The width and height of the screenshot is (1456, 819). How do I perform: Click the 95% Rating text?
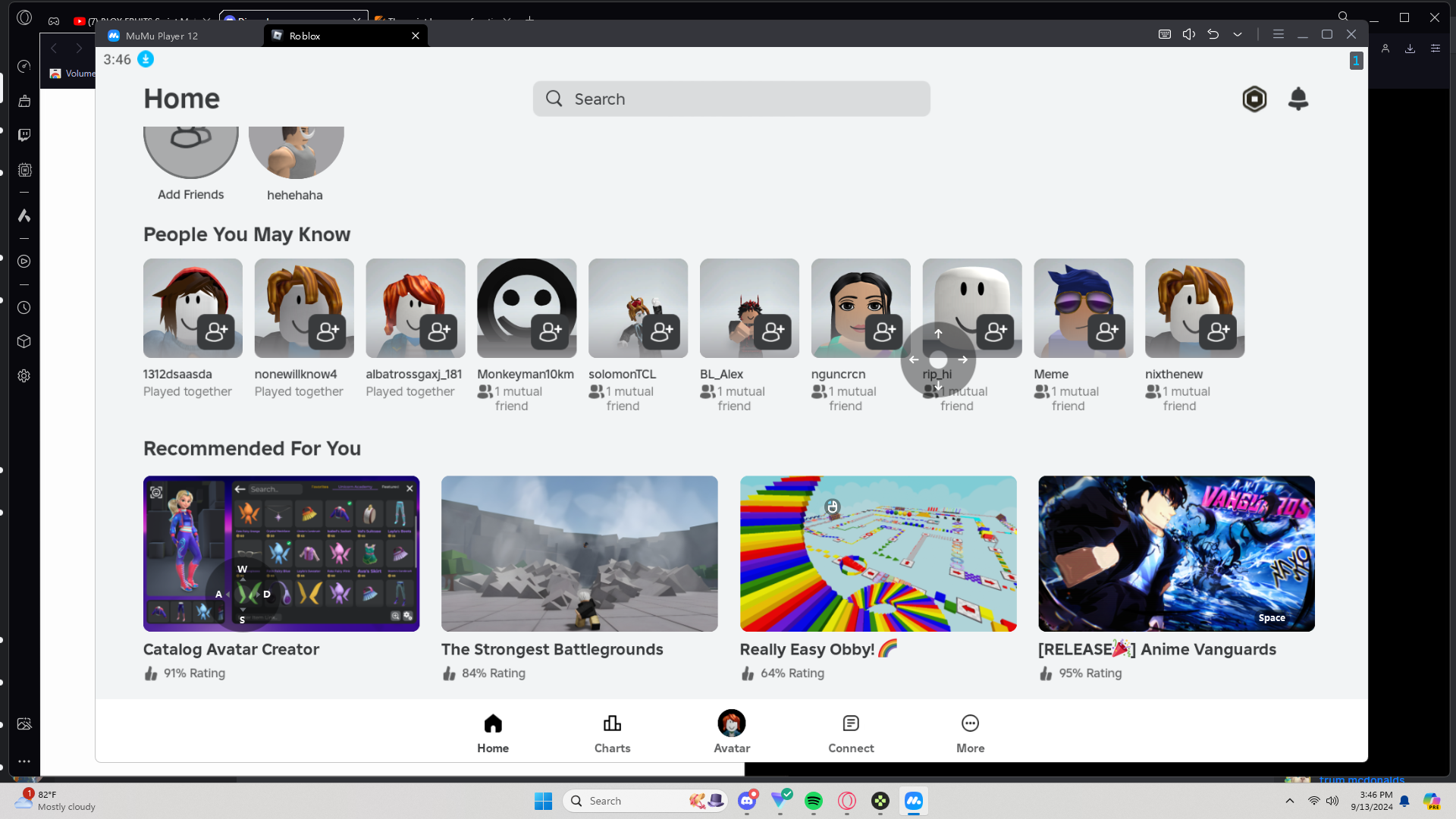coord(1090,673)
